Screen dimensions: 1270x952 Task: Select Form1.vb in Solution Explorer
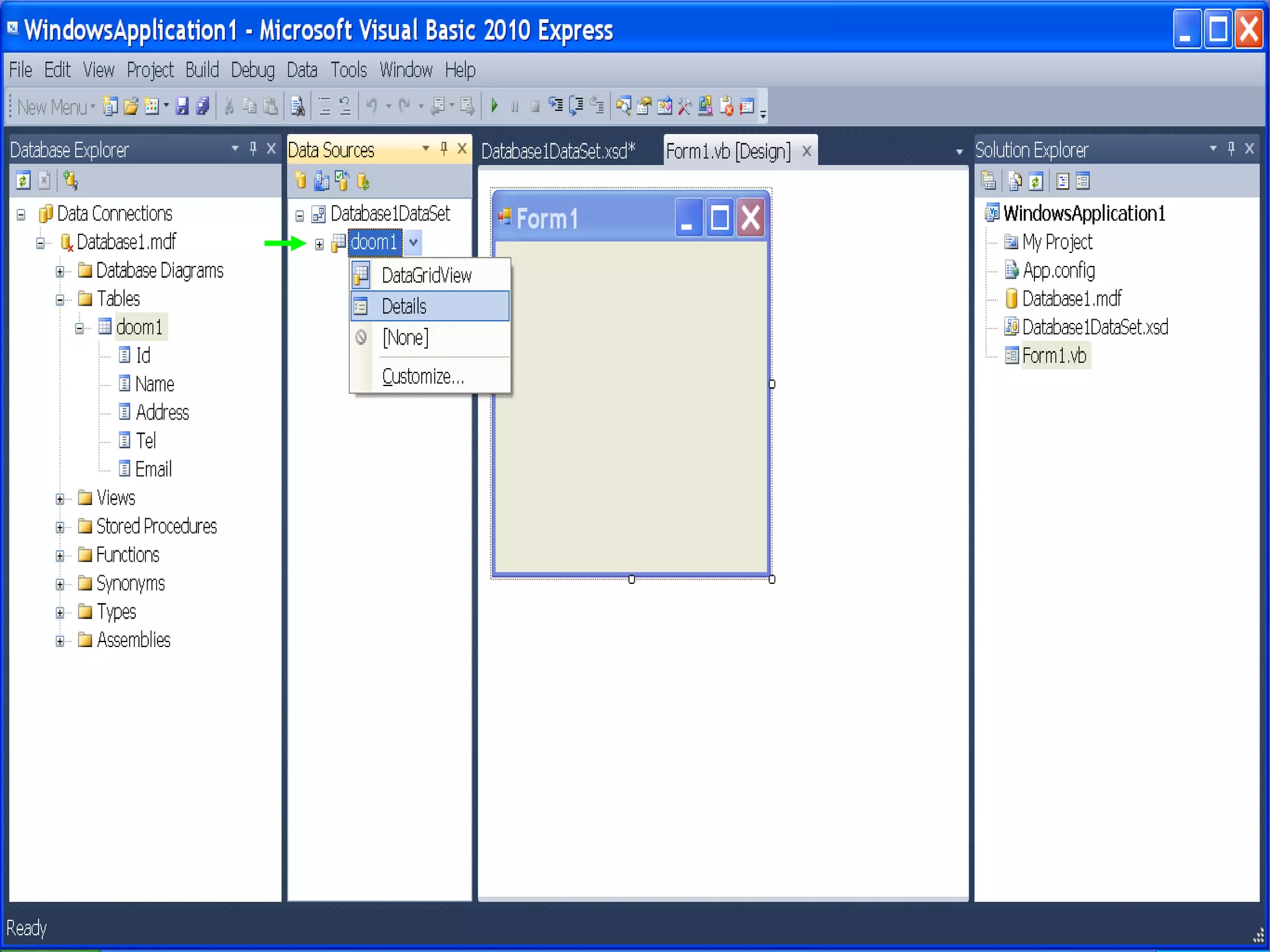click(1054, 356)
